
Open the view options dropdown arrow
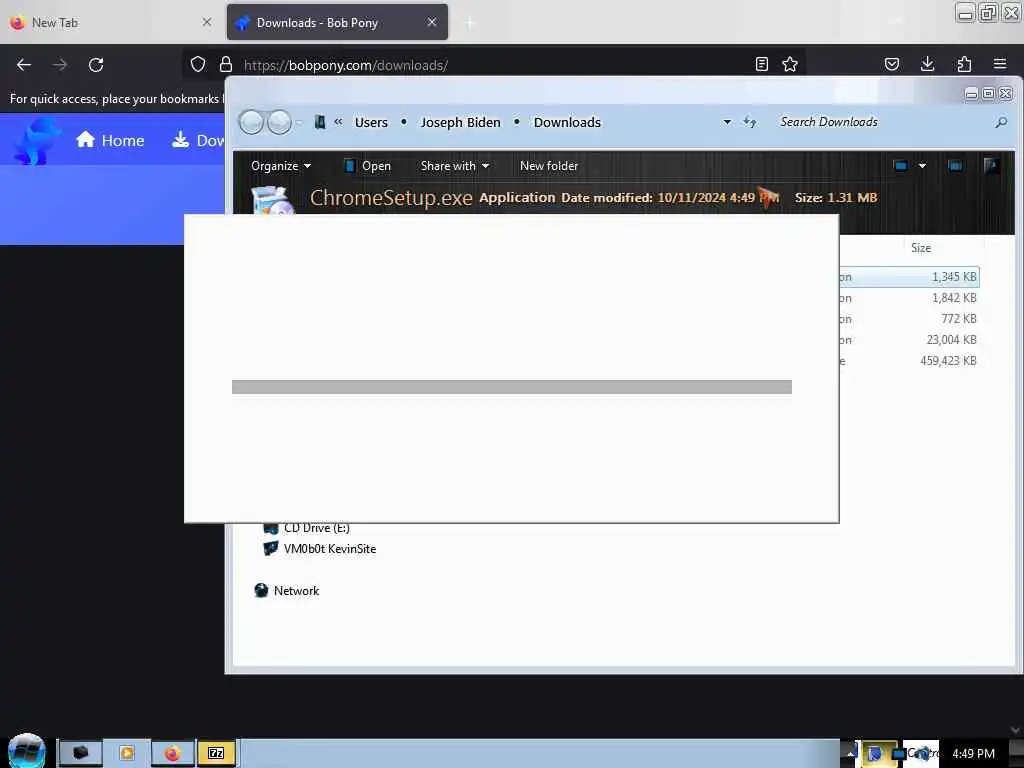pyautogui.click(x=922, y=166)
